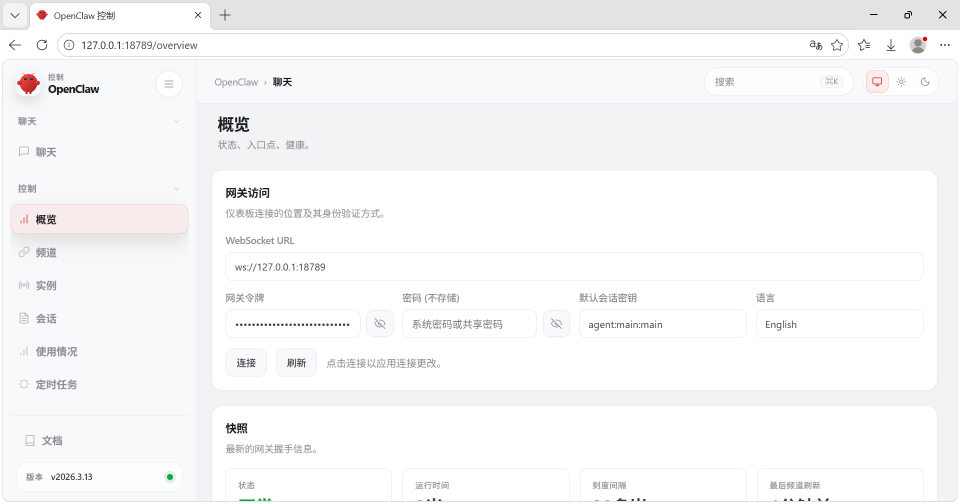960x504 pixels.
Task: Open browser profile avatar
Action: [x=918, y=45]
